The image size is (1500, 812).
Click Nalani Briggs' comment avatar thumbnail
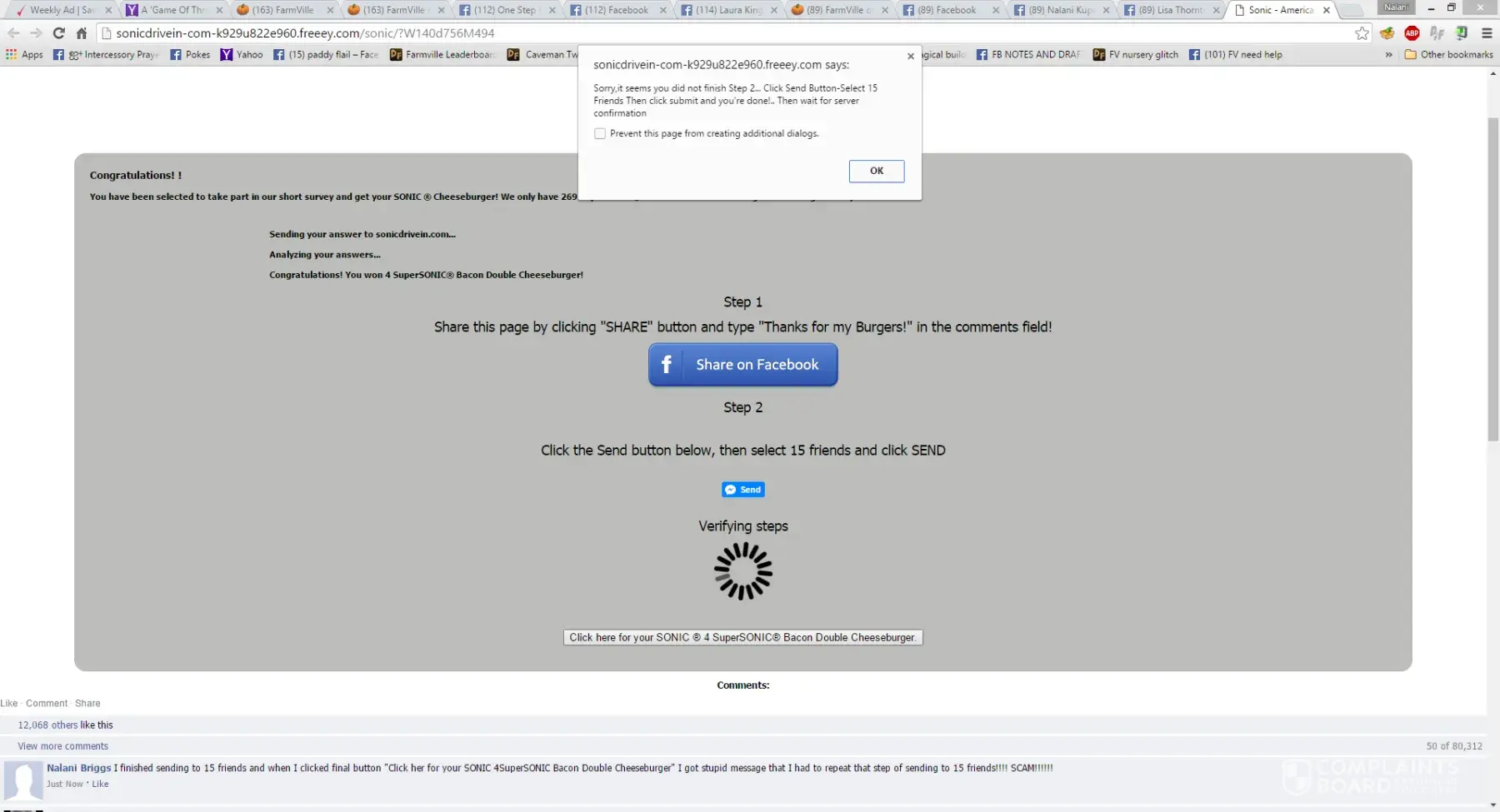click(x=23, y=782)
